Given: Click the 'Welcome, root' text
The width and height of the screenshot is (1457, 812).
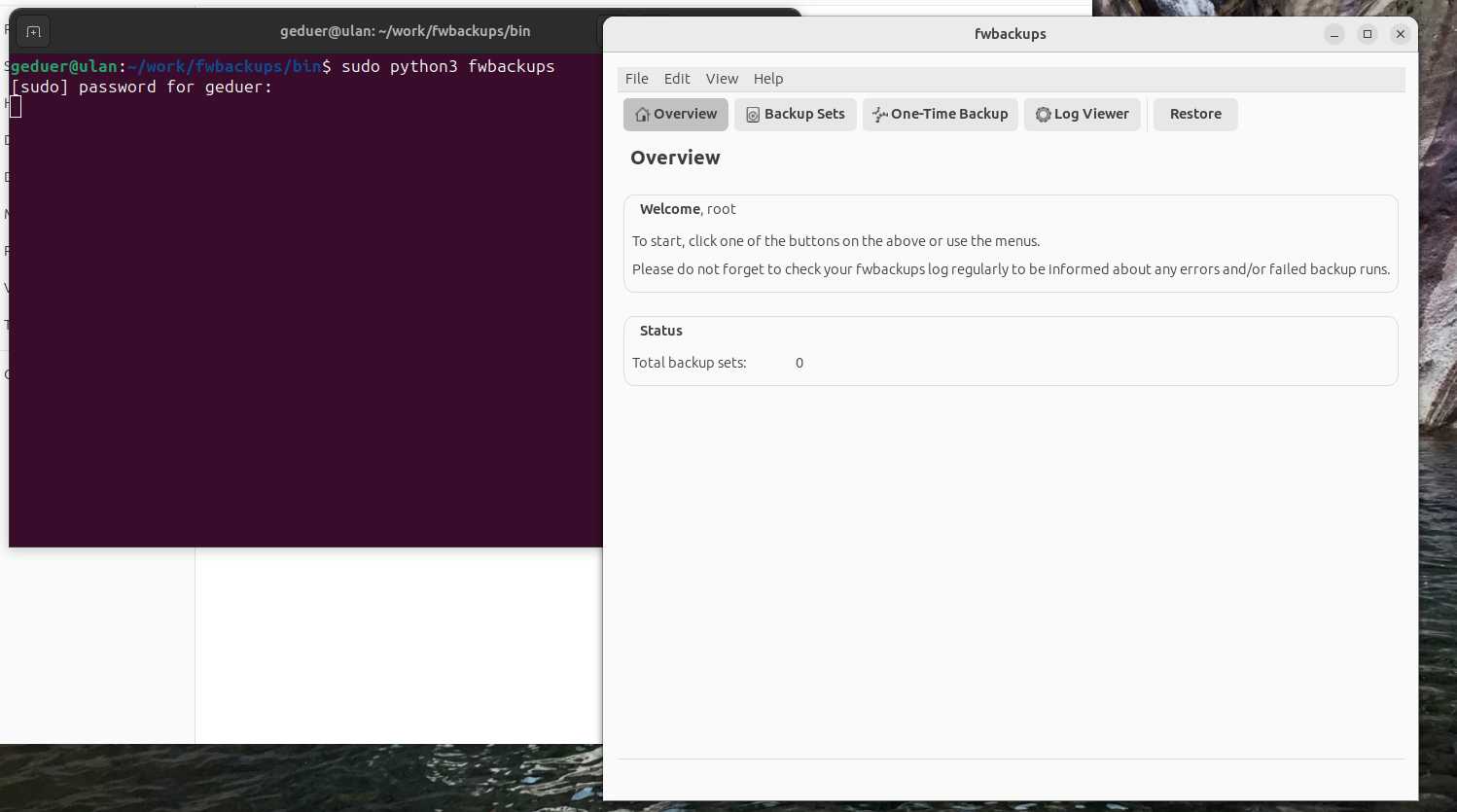Looking at the screenshot, I should pos(688,209).
